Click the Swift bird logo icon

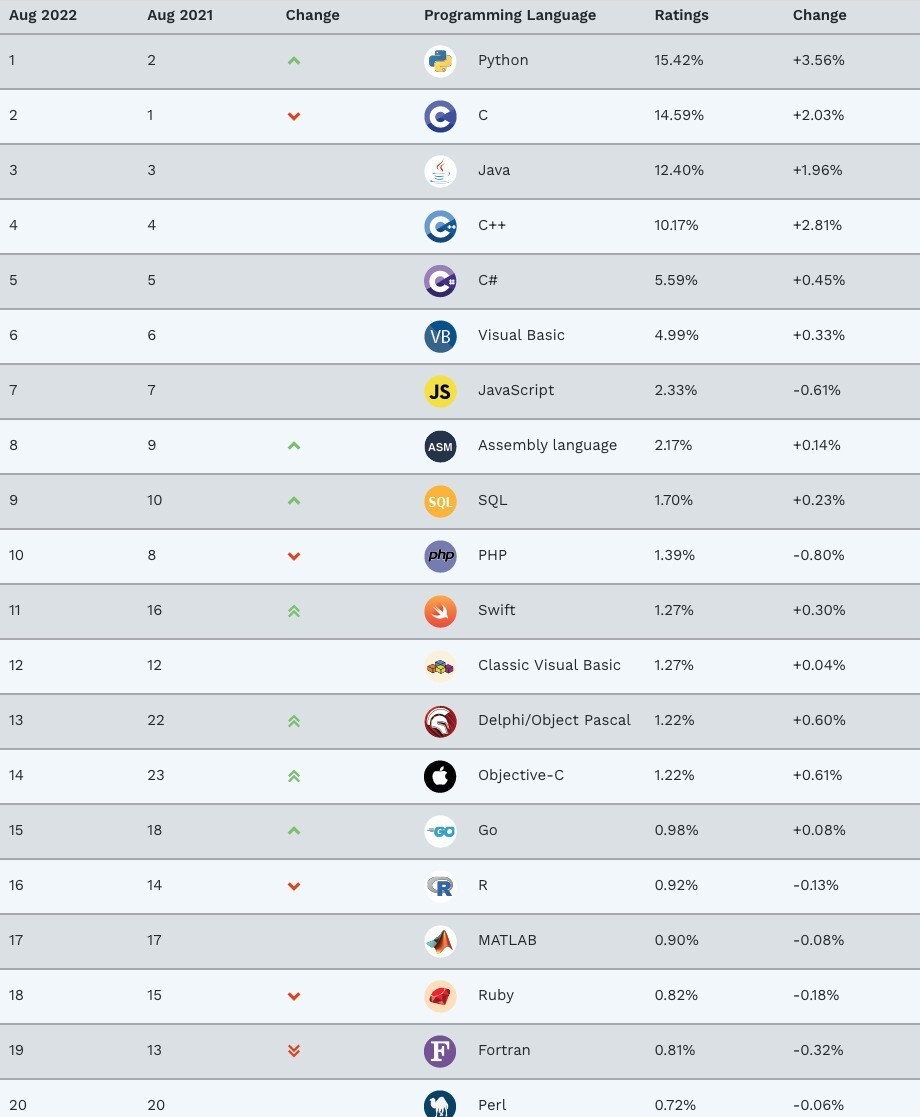coord(440,611)
